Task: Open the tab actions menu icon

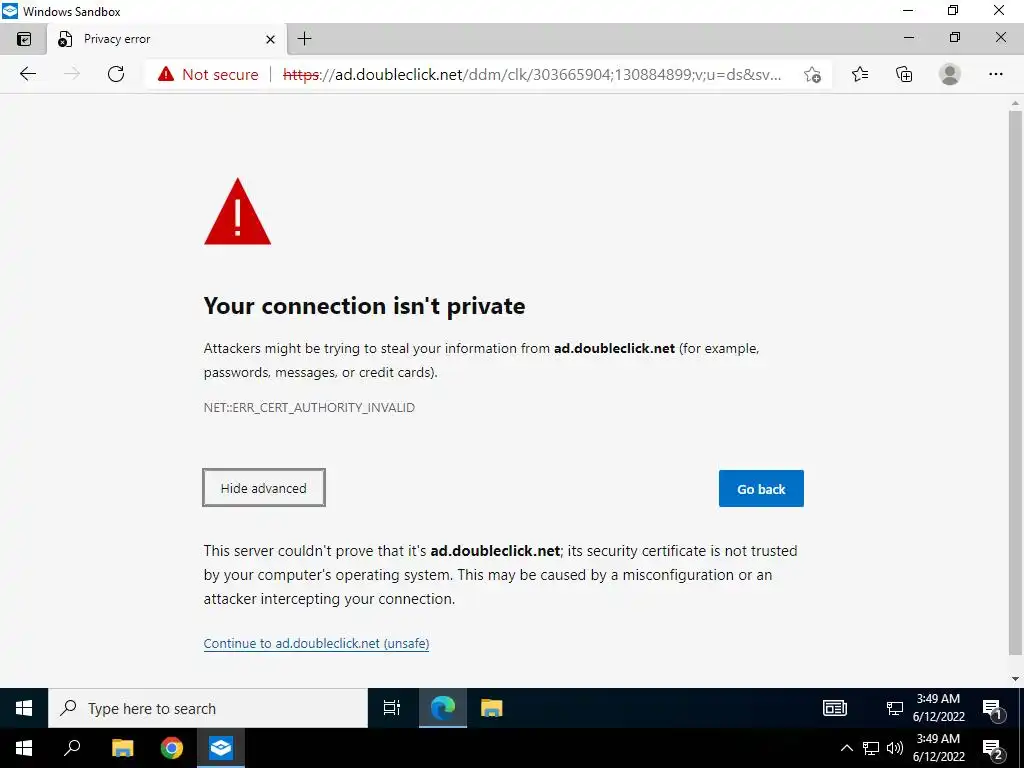Action: pos(24,39)
